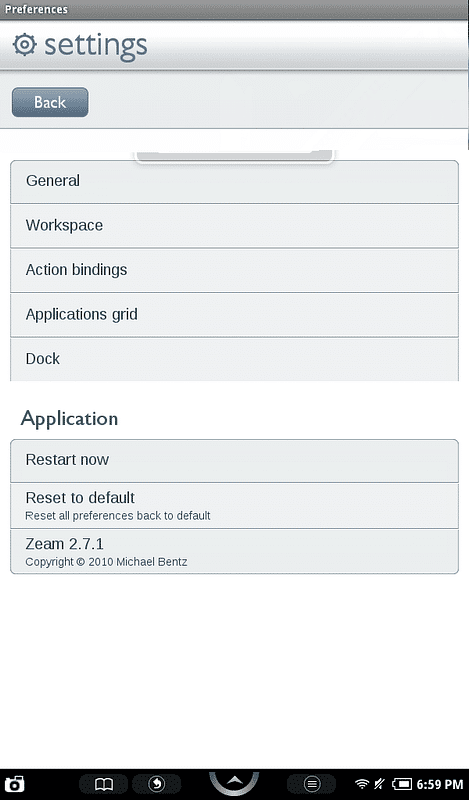Click the battery indicator icon
This screenshot has height=800, width=469.
pyautogui.click(x=402, y=784)
